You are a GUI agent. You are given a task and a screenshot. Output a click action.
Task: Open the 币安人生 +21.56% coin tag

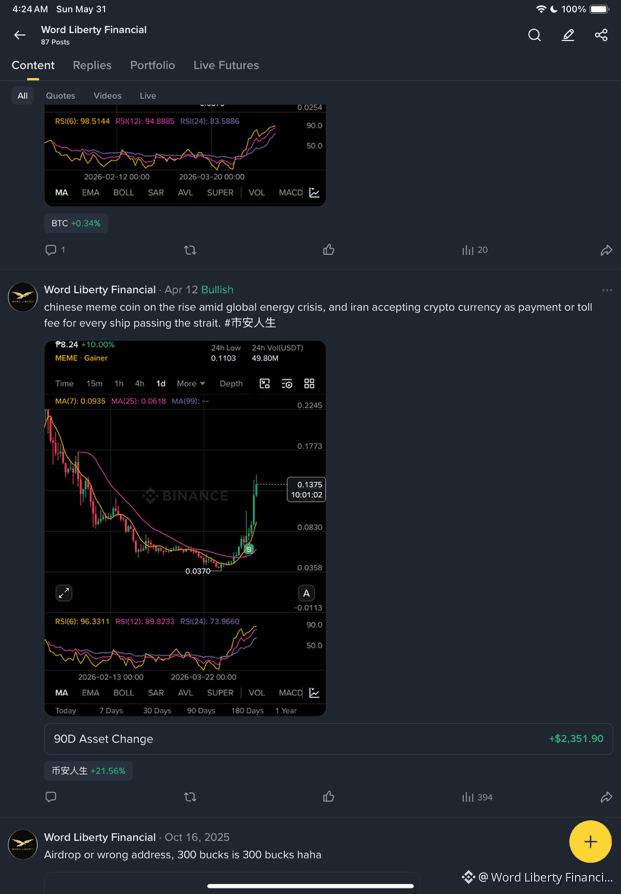click(88, 771)
